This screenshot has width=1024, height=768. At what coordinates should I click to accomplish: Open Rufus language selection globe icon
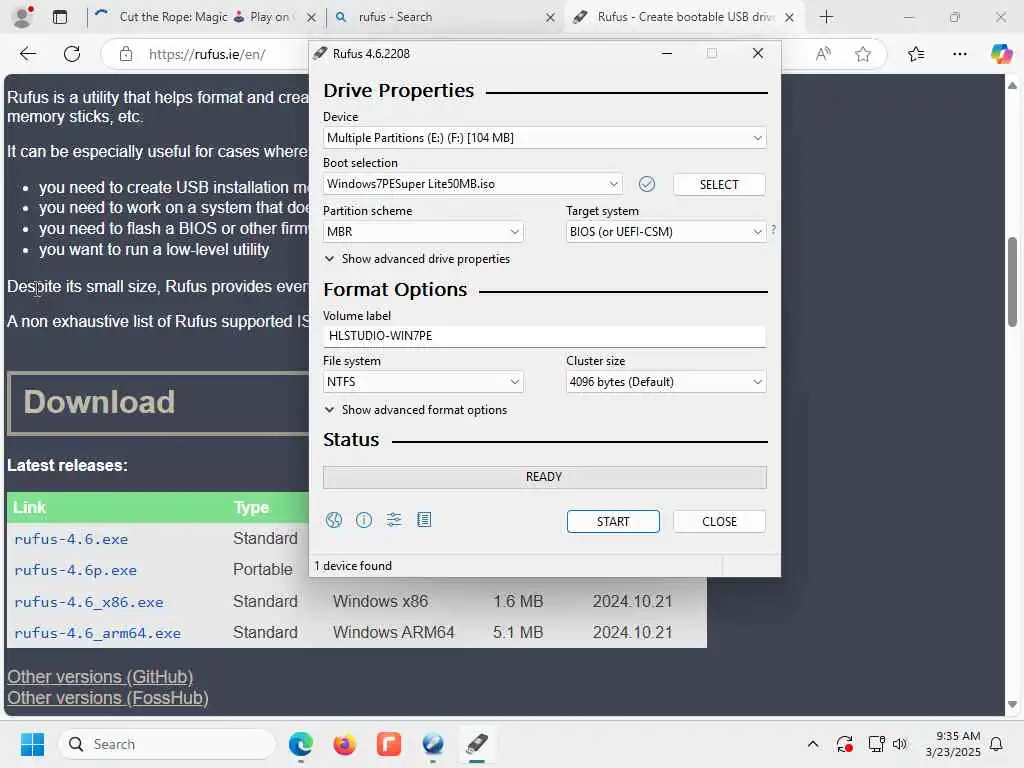coord(334,520)
